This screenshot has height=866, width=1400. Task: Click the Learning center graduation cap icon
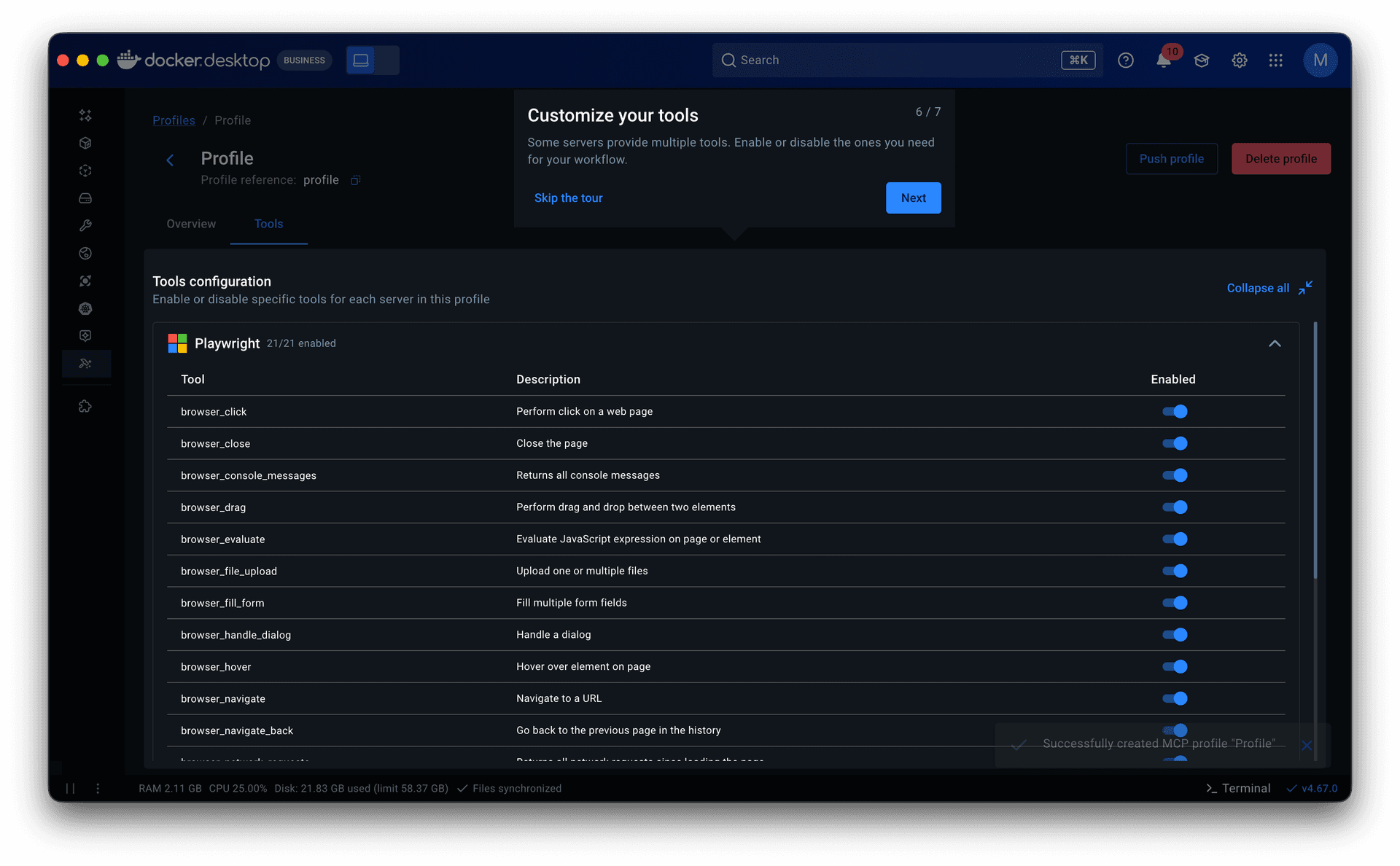(x=1201, y=61)
